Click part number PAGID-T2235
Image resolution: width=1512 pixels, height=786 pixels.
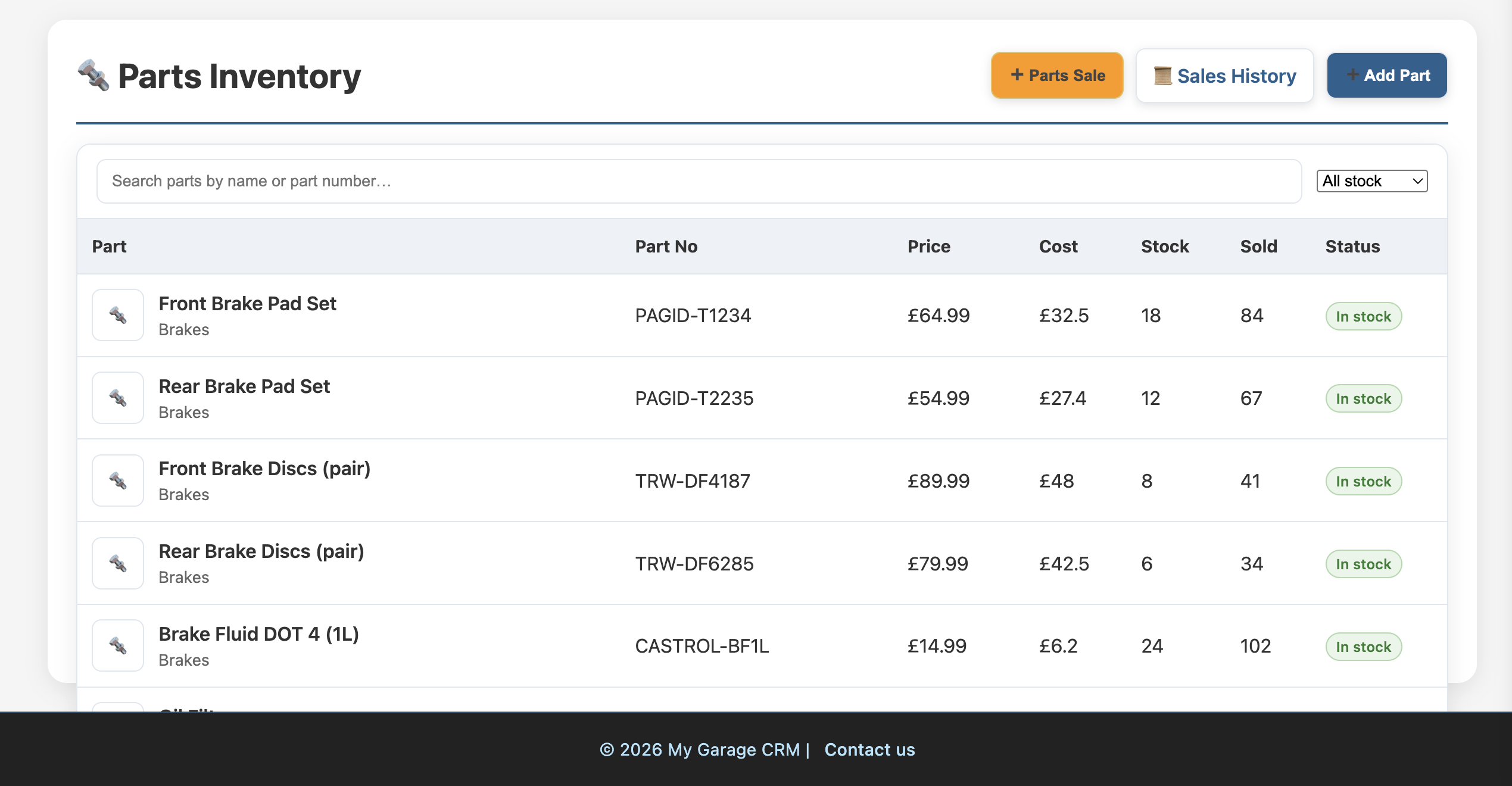pyautogui.click(x=694, y=398)
